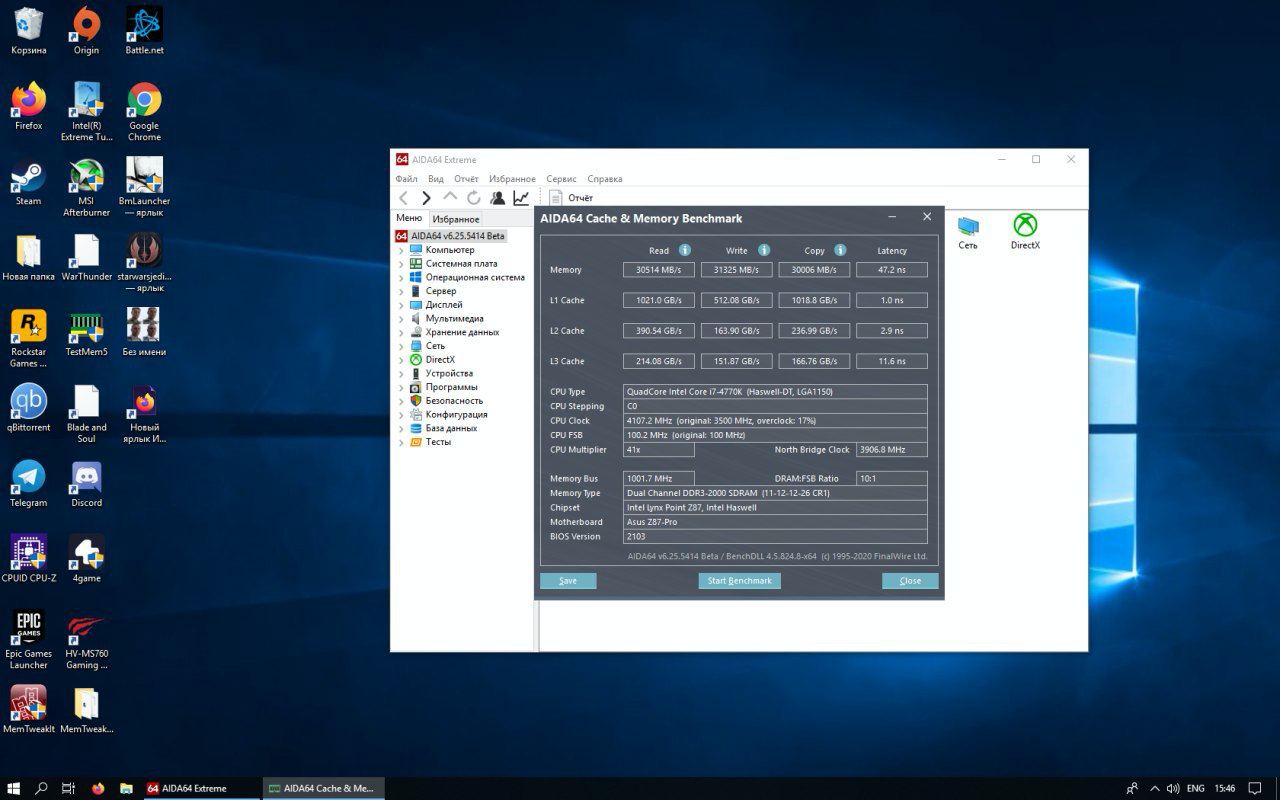Image resolution: width=1280 pixels, height=800 pixels.
Task: Click the Close button in benchmark dialog
Action: [910, 581]
